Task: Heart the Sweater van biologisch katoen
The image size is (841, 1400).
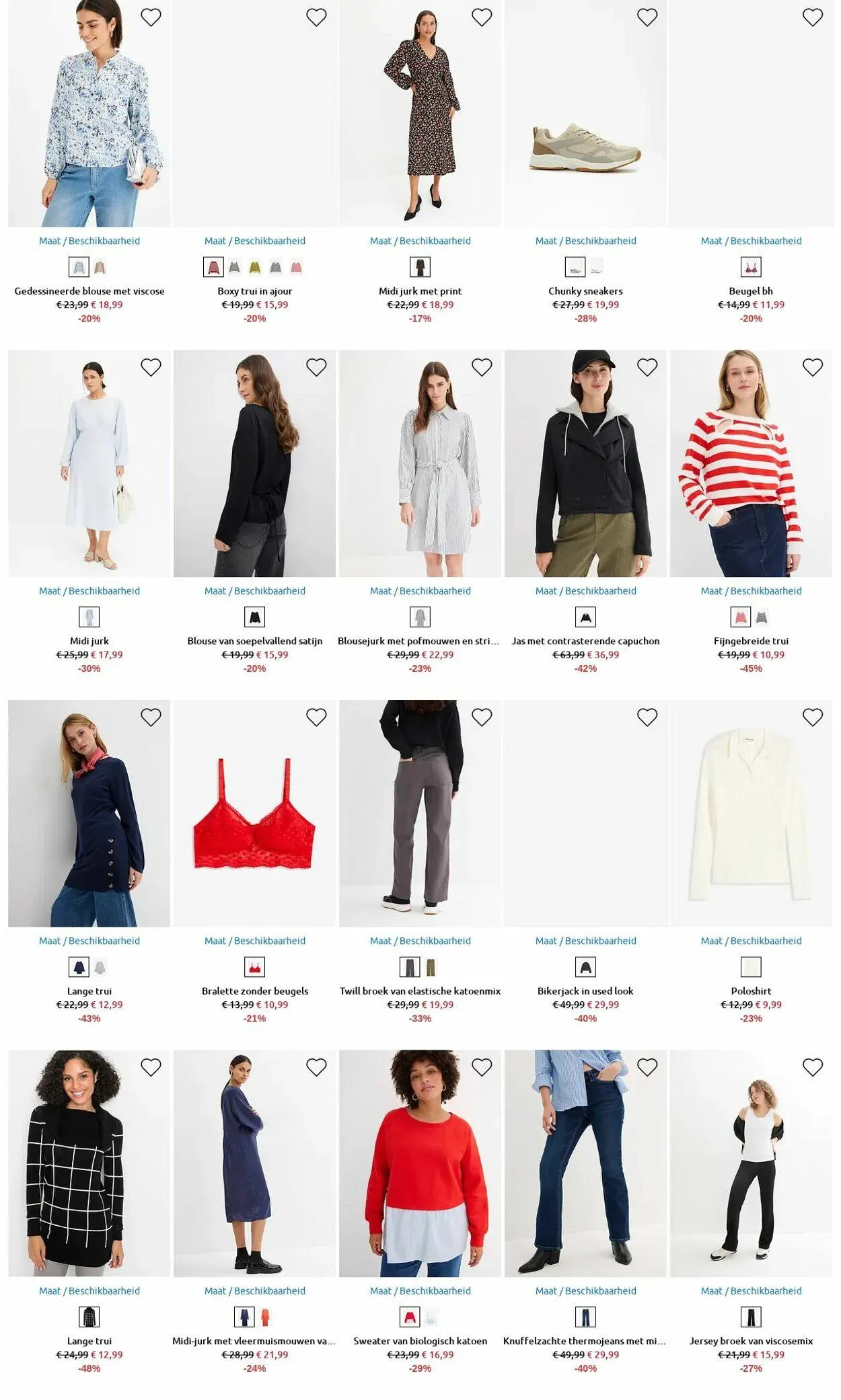Action: click(482, 1067)
